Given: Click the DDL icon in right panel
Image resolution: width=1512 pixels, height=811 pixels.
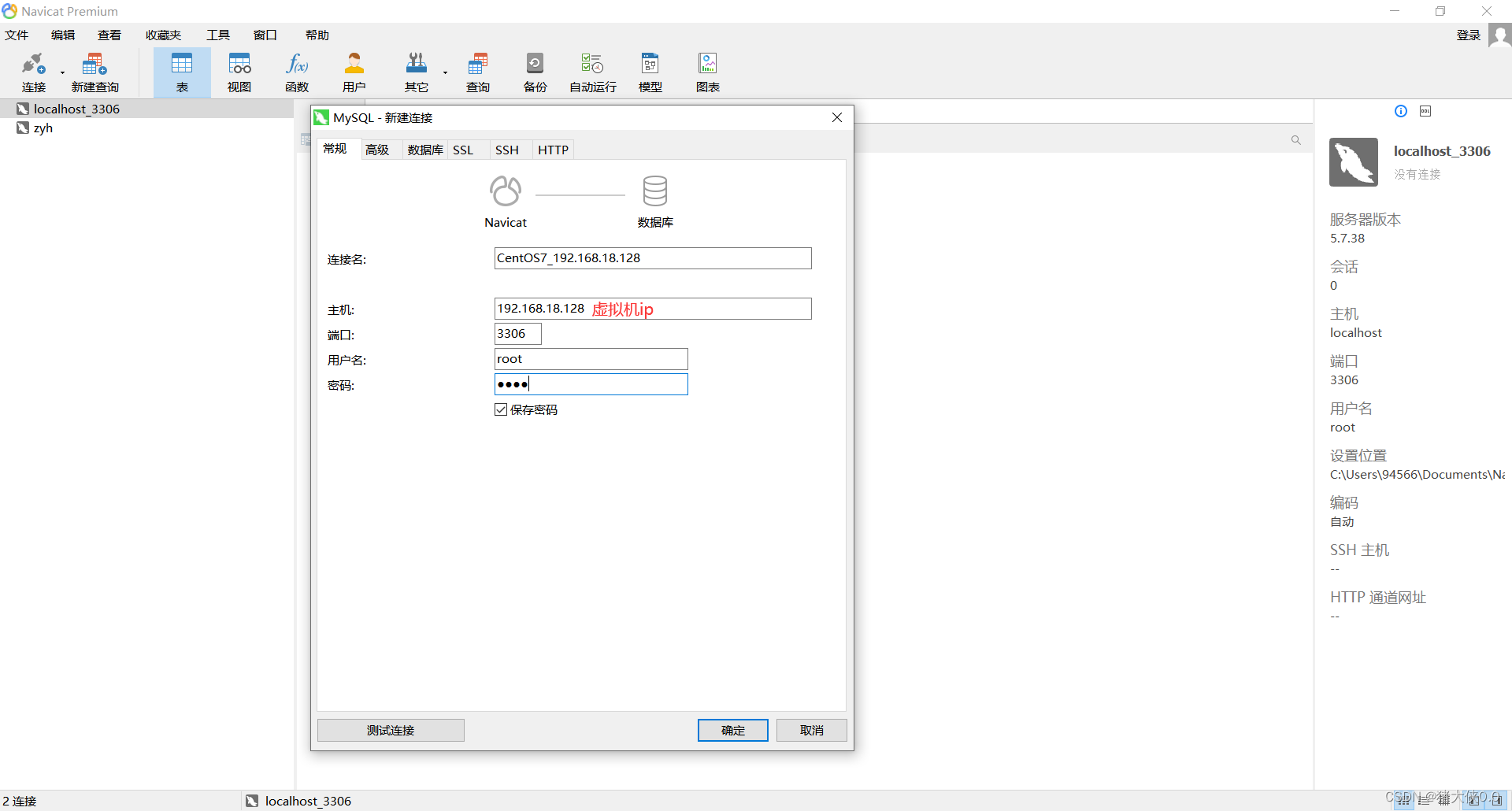Looking at the screenshot, I should pos(1425,111).
